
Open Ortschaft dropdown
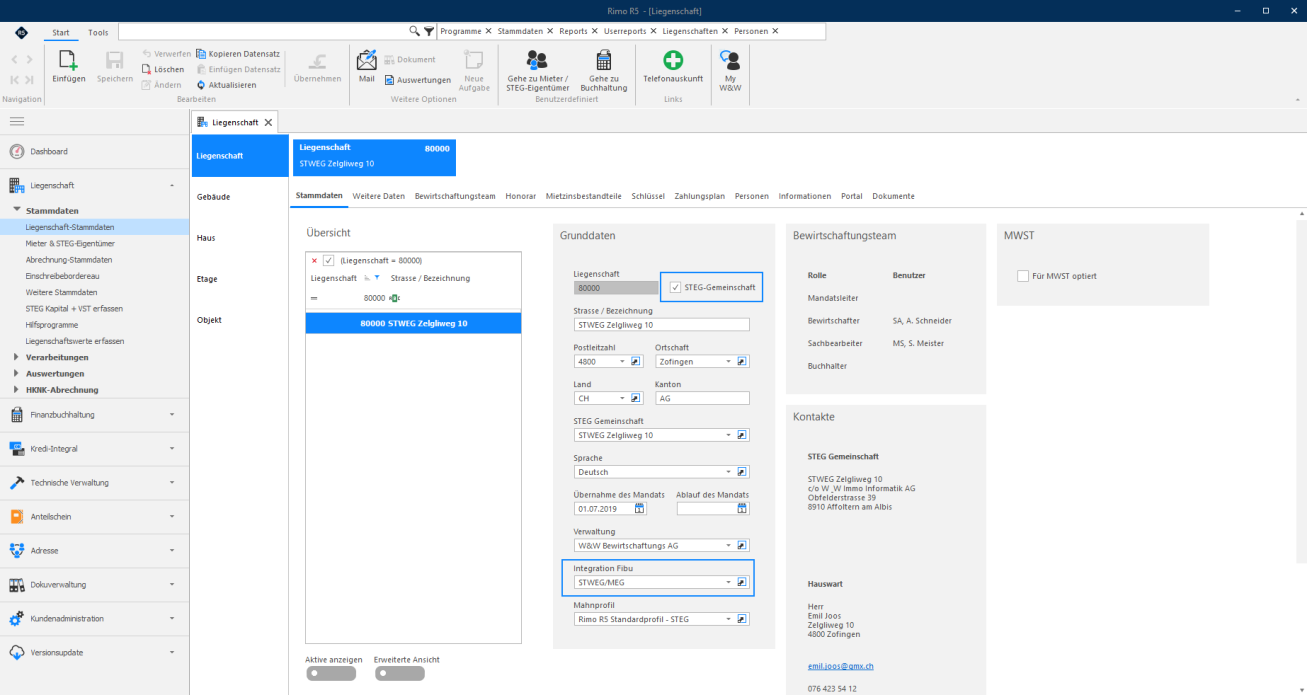(x=728, y=361)
